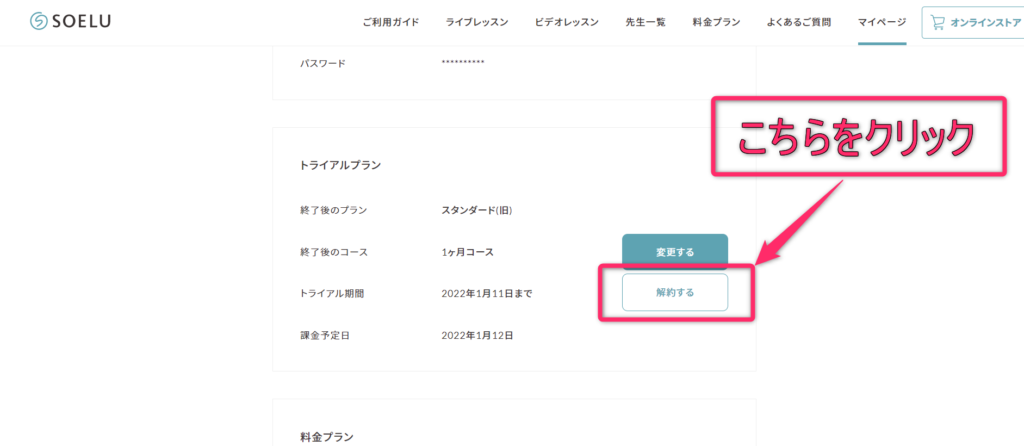Click the trial period date 2022年1月11日まで
This screenshot has height=446, width=1024.
click(487, 294)
